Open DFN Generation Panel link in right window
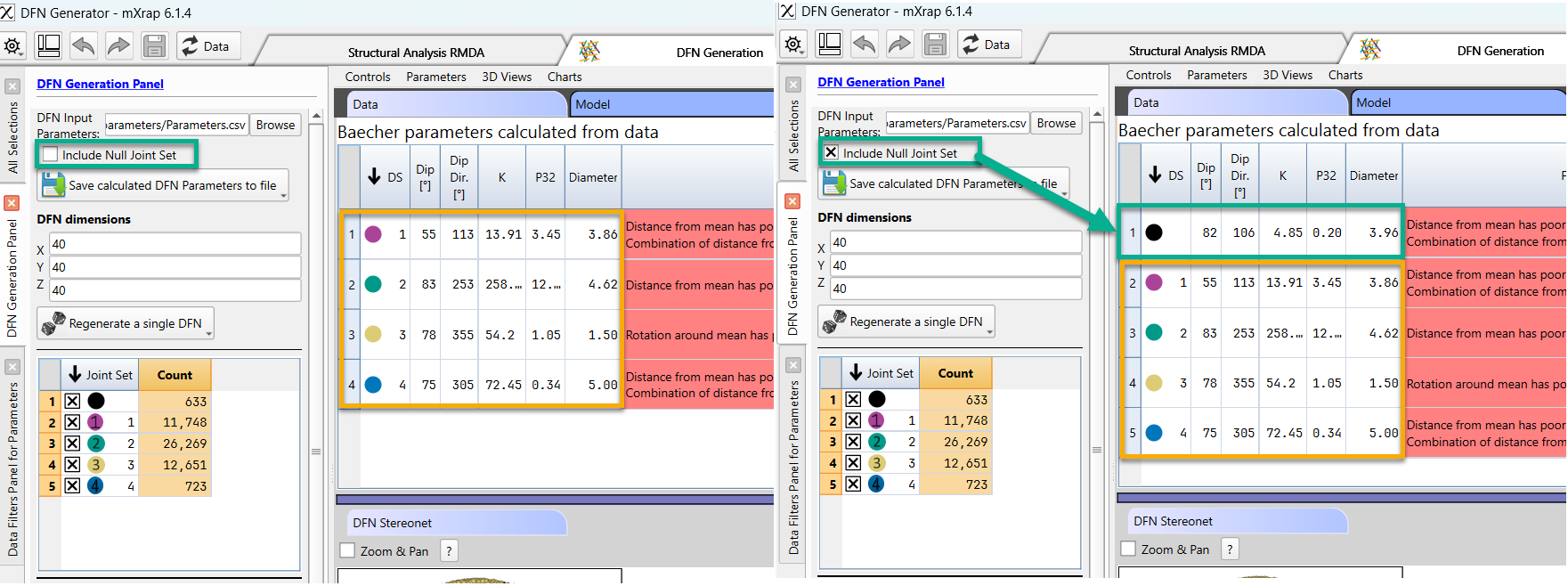Viewport: 1568px width, 586px height. 881,82
